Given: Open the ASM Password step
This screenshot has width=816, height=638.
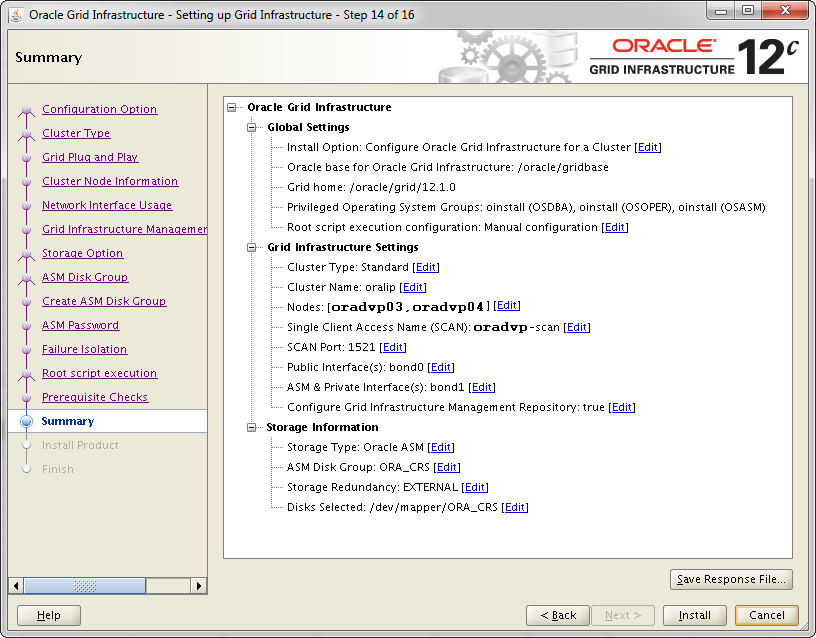Looking at the screenshot, I should click(80, 325).
